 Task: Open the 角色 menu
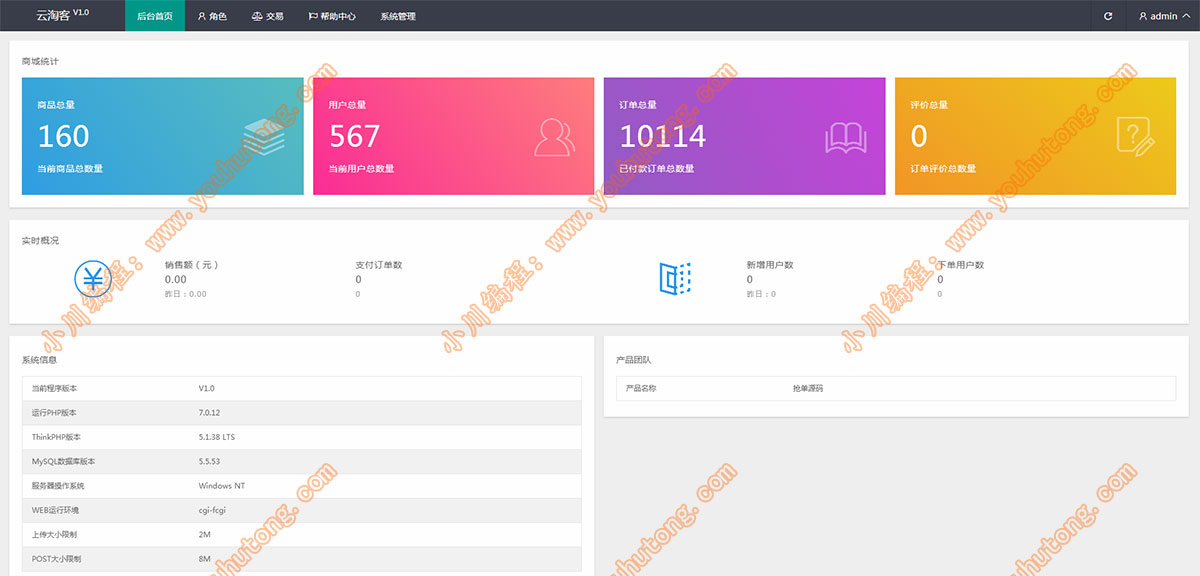pyautogui.click(x=212, y=16)
